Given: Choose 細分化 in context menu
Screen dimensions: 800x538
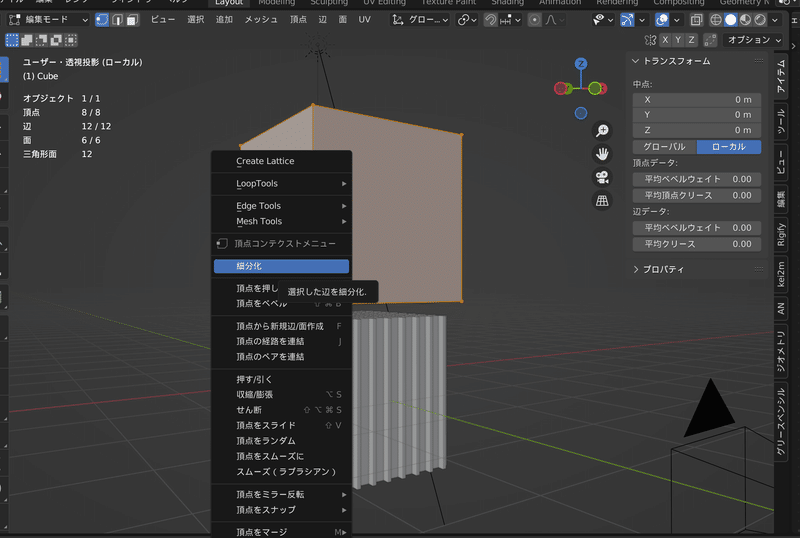Looking at the screenshot, I should (x=281, y=266).
